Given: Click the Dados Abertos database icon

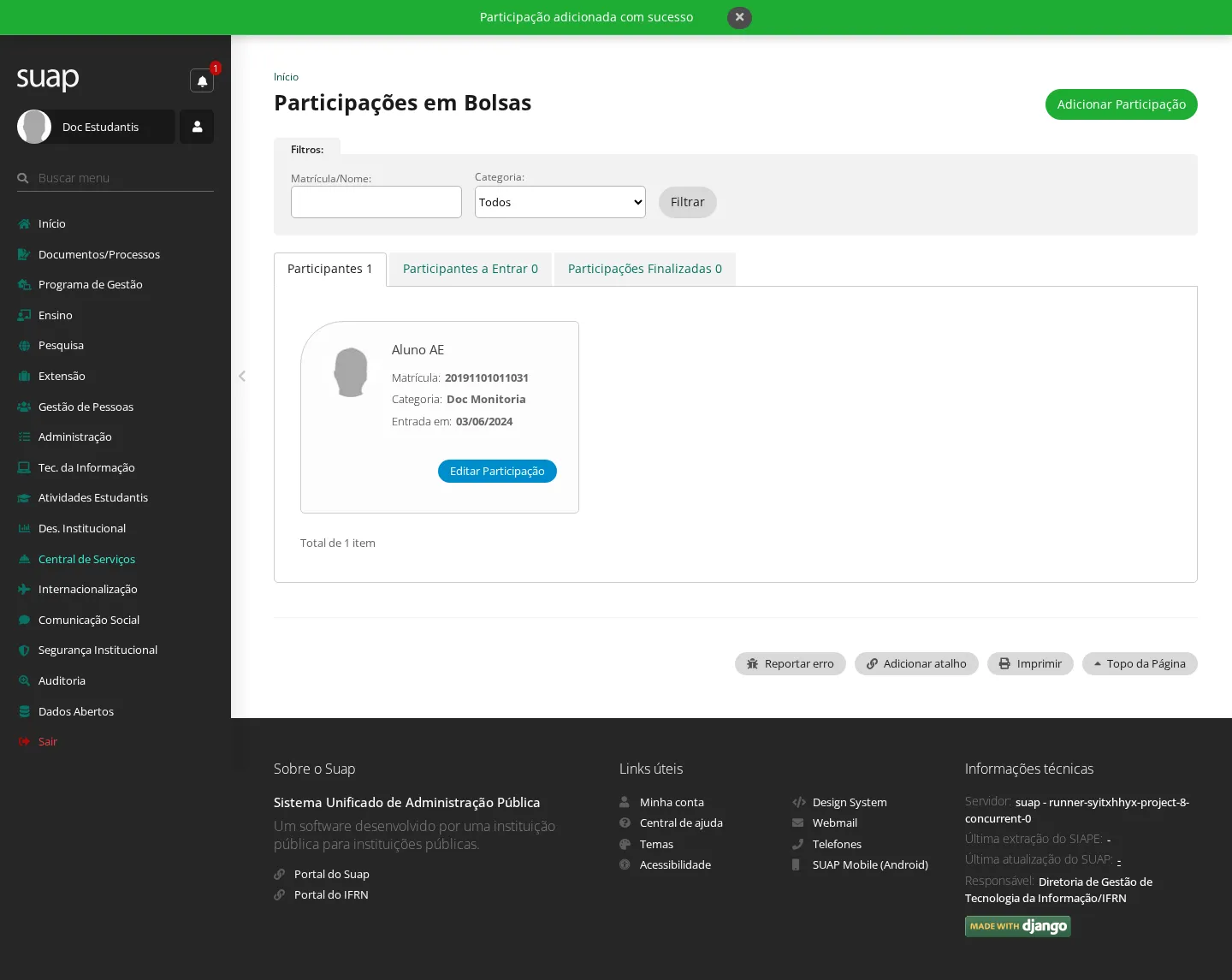Looking at the screenshot, I should point(24,711).
